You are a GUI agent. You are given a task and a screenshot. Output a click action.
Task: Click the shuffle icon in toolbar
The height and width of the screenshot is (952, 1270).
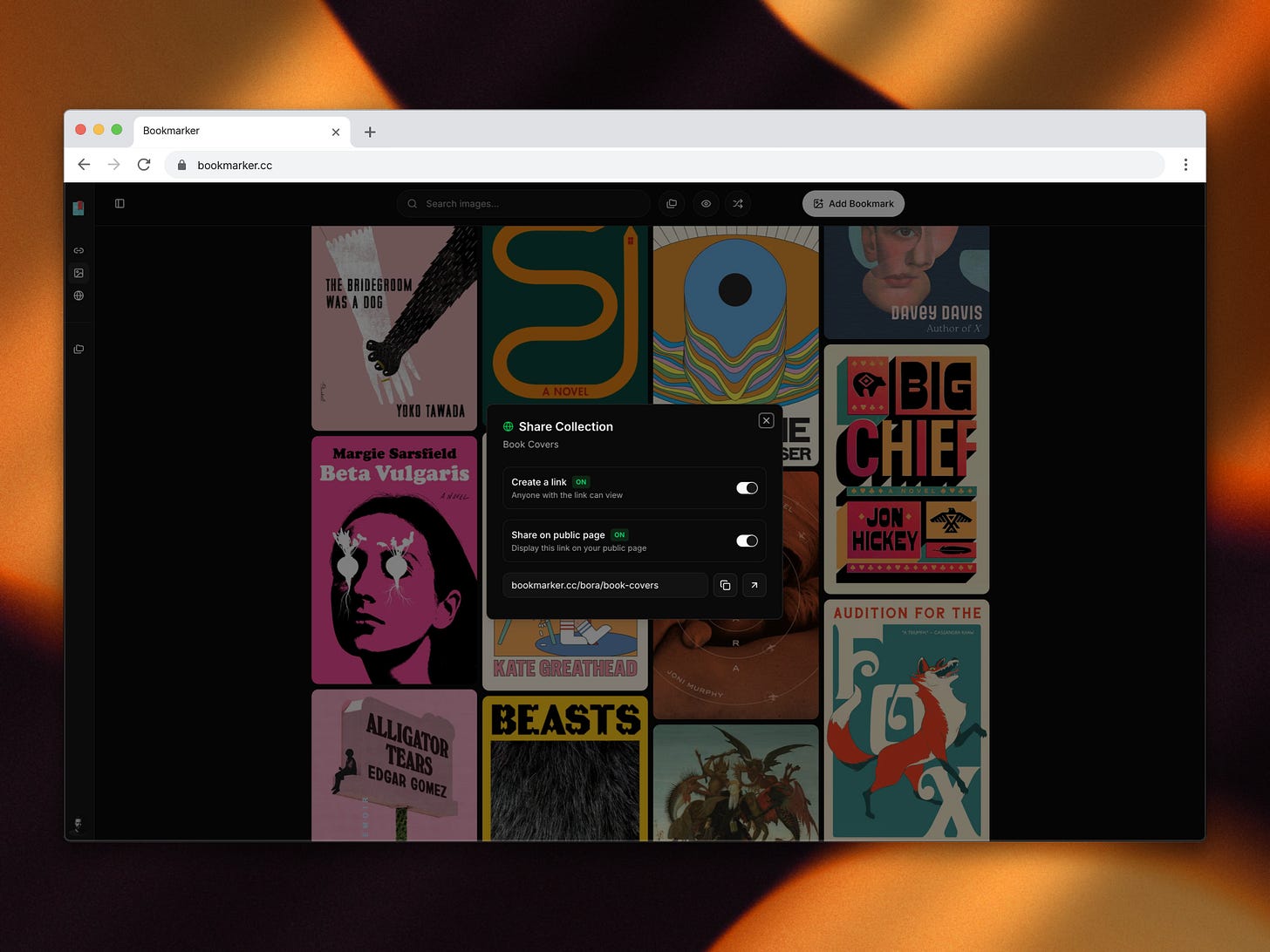coord(738,204)
